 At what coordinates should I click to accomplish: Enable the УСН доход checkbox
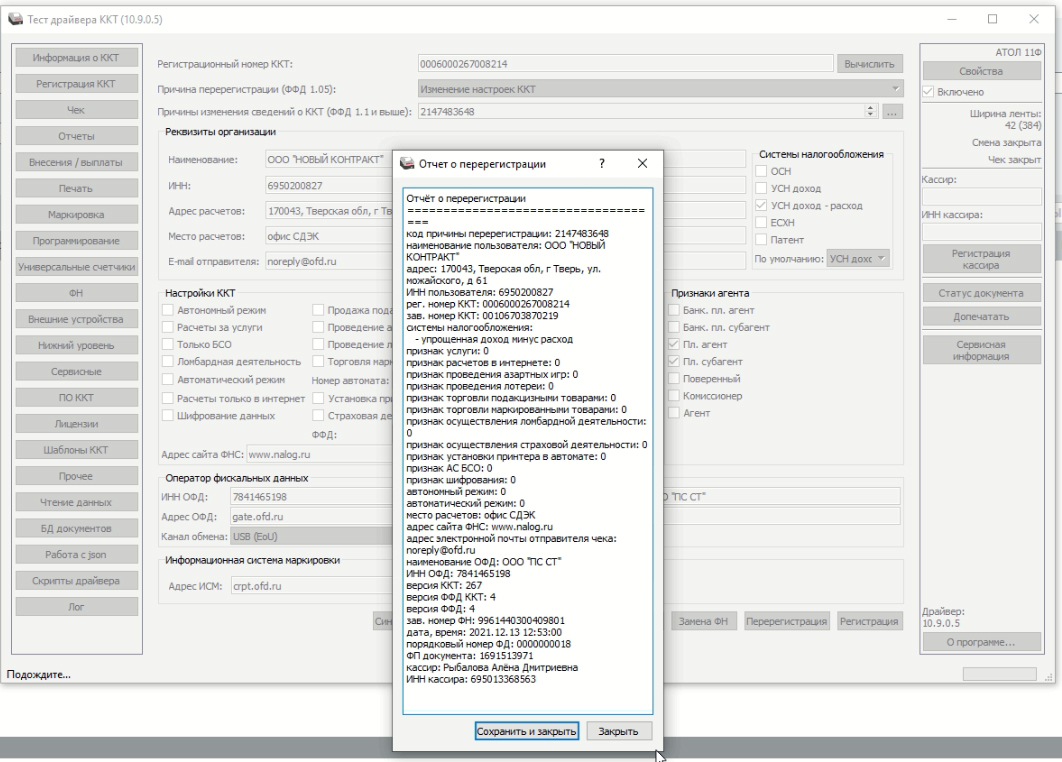[760, 188]
